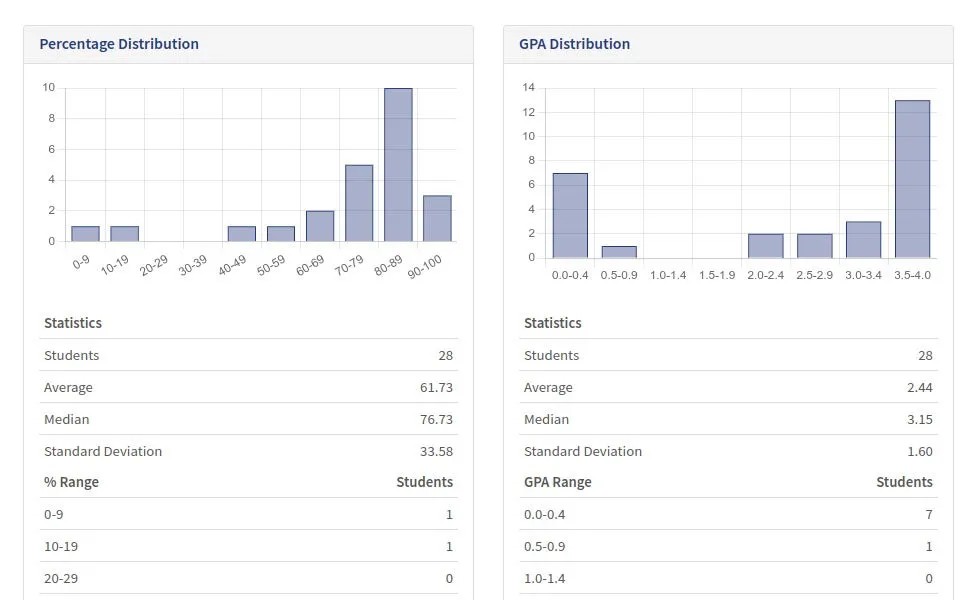Viewport: 977px width, 600px height.
Task: Click the GPA Distribution panel header
Action: (574, 43)
